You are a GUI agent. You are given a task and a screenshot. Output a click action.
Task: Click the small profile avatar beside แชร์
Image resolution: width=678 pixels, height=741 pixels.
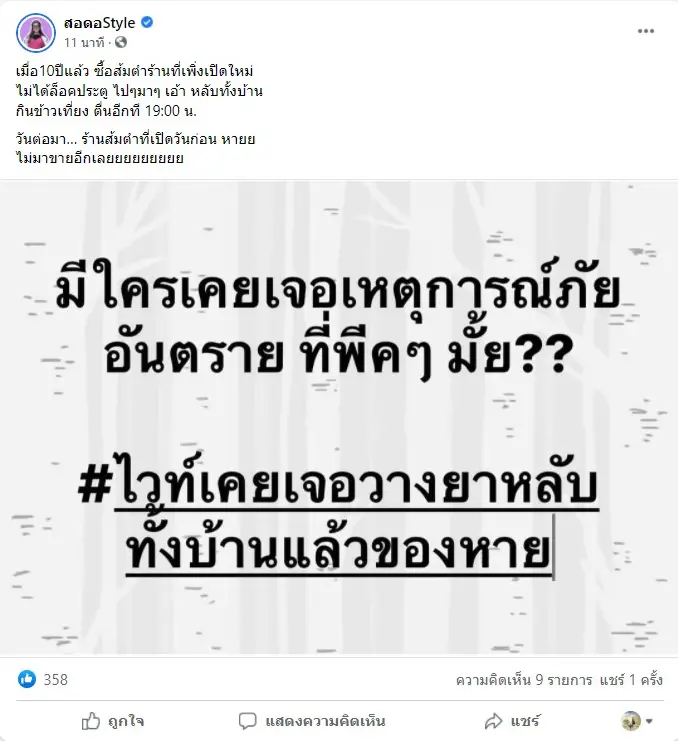pyautogui.click(x=631, y=721)
